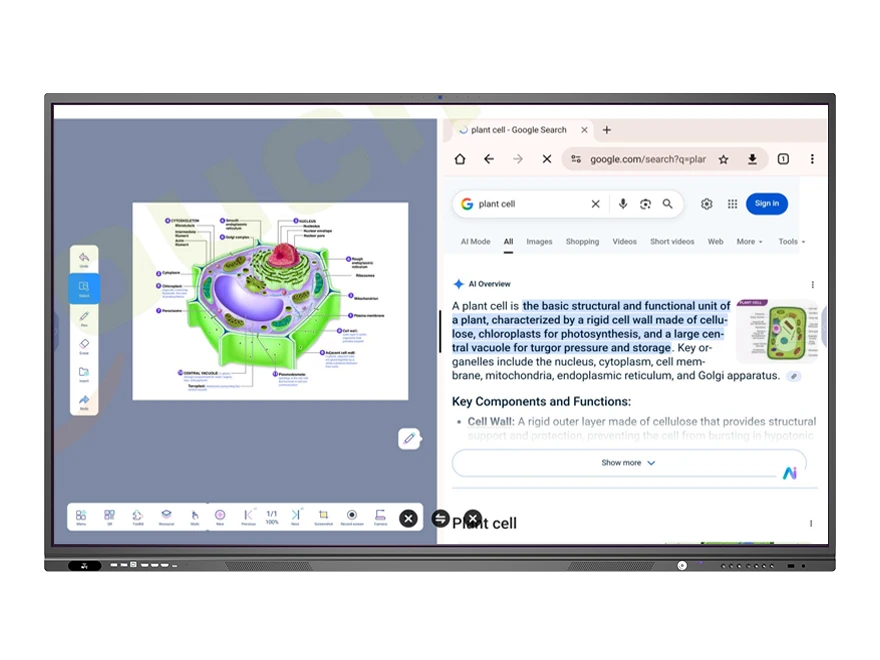
Task: Click the swap panels icon on divider
Action: (441, 519)
